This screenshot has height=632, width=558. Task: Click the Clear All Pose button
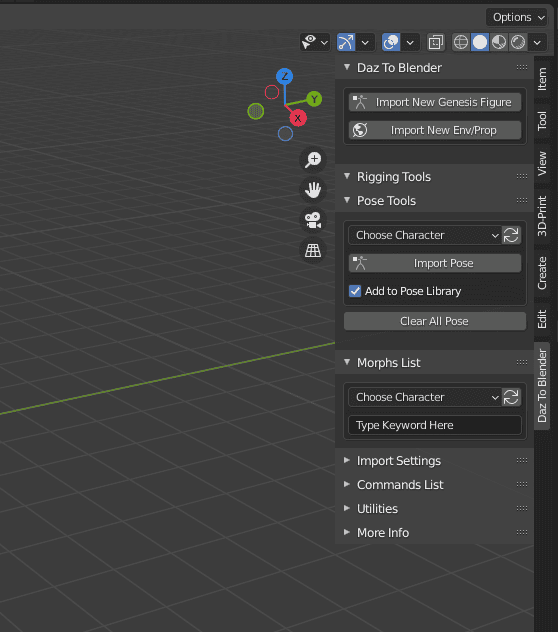[435, 321]
